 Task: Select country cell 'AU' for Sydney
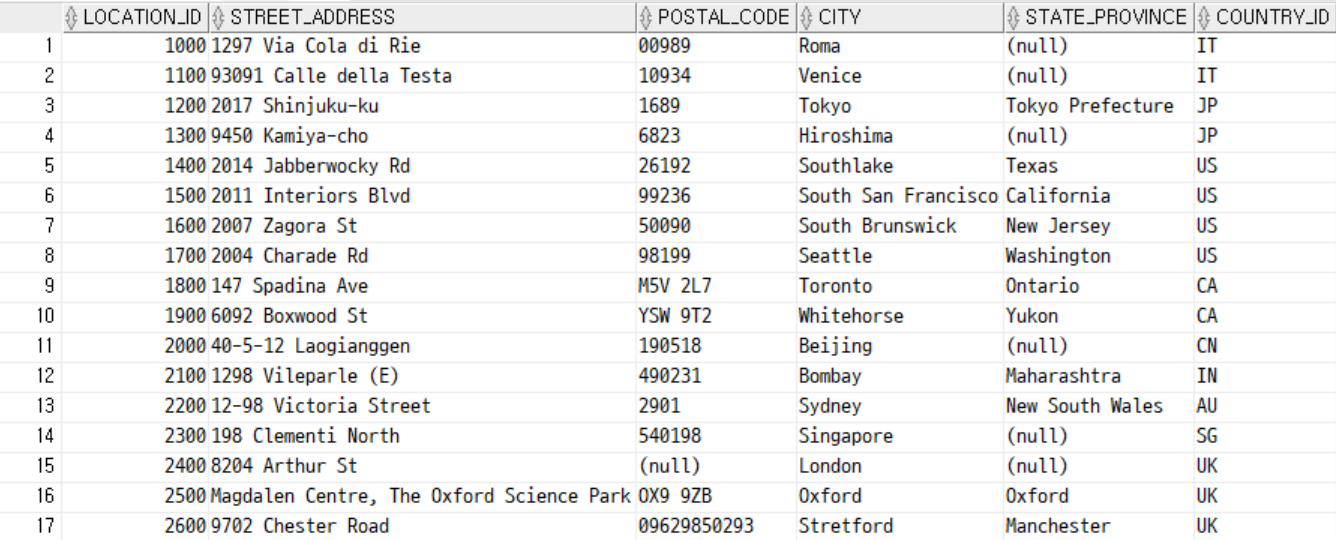[1265, 406]
